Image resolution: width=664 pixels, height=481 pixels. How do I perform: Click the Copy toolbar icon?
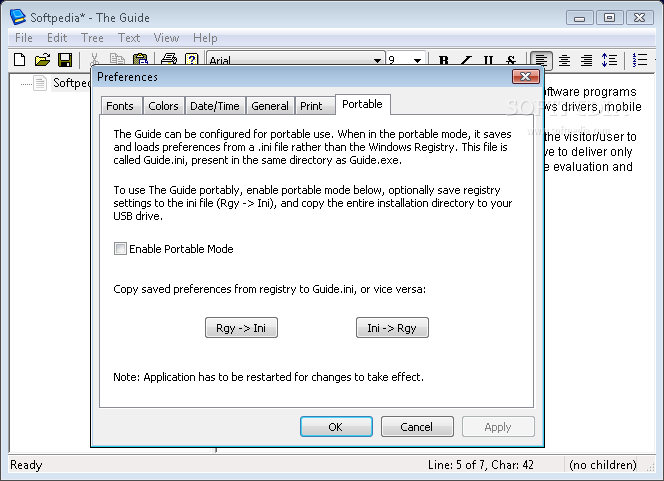[x=117, y=60]
